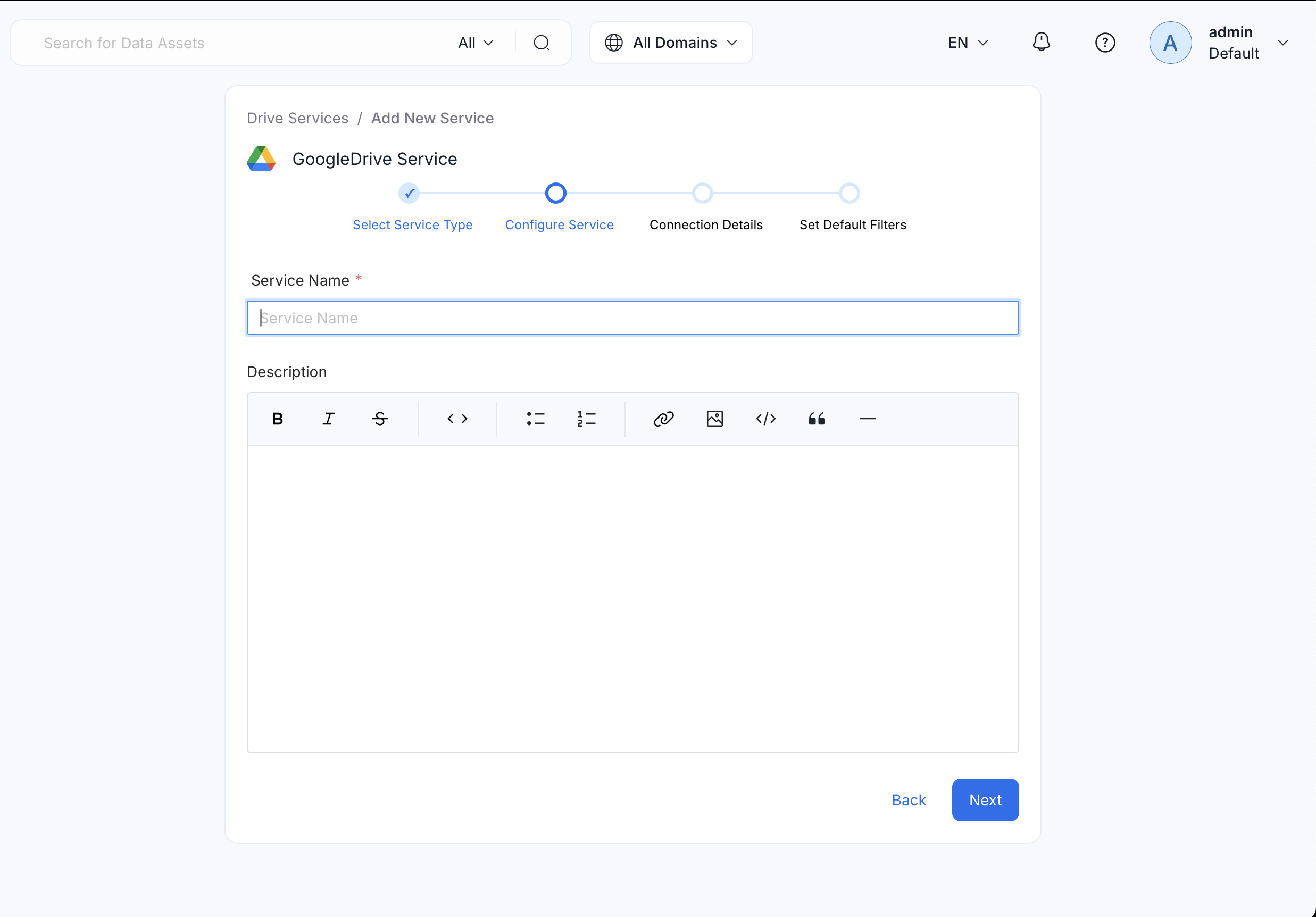
Task: Open the admin user profile menu
Action: coord(1221,43)
